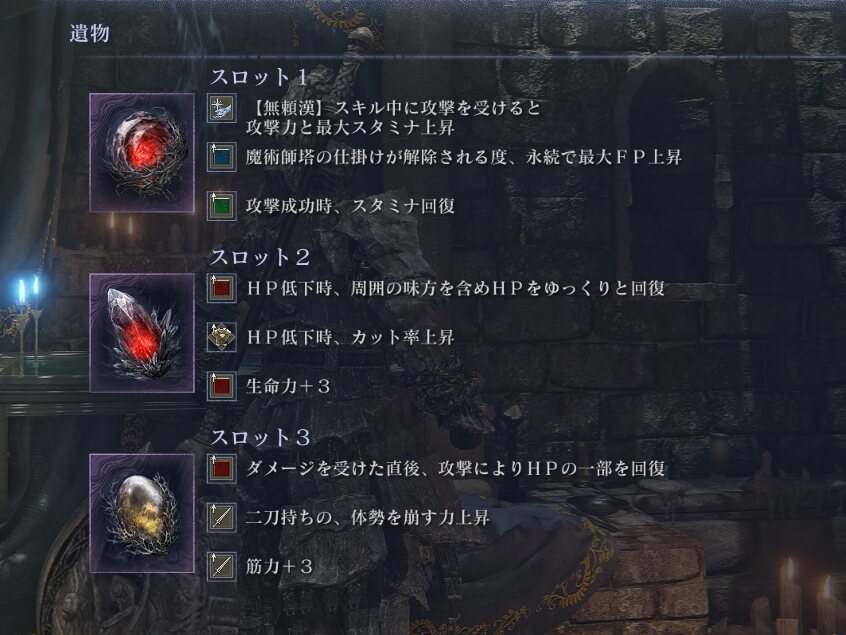Click the 無頼漢 skill effect icon

tap(221, 108)
